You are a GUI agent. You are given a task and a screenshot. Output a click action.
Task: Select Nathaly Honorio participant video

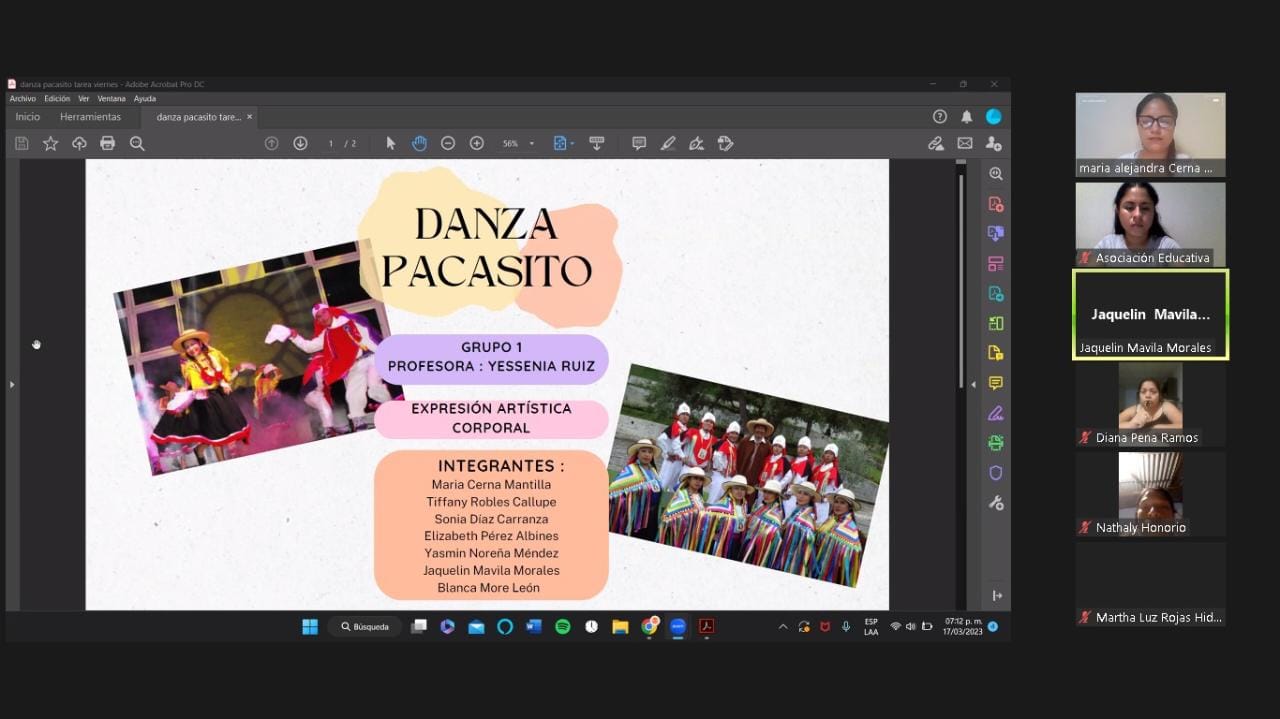click(1150, 495)
